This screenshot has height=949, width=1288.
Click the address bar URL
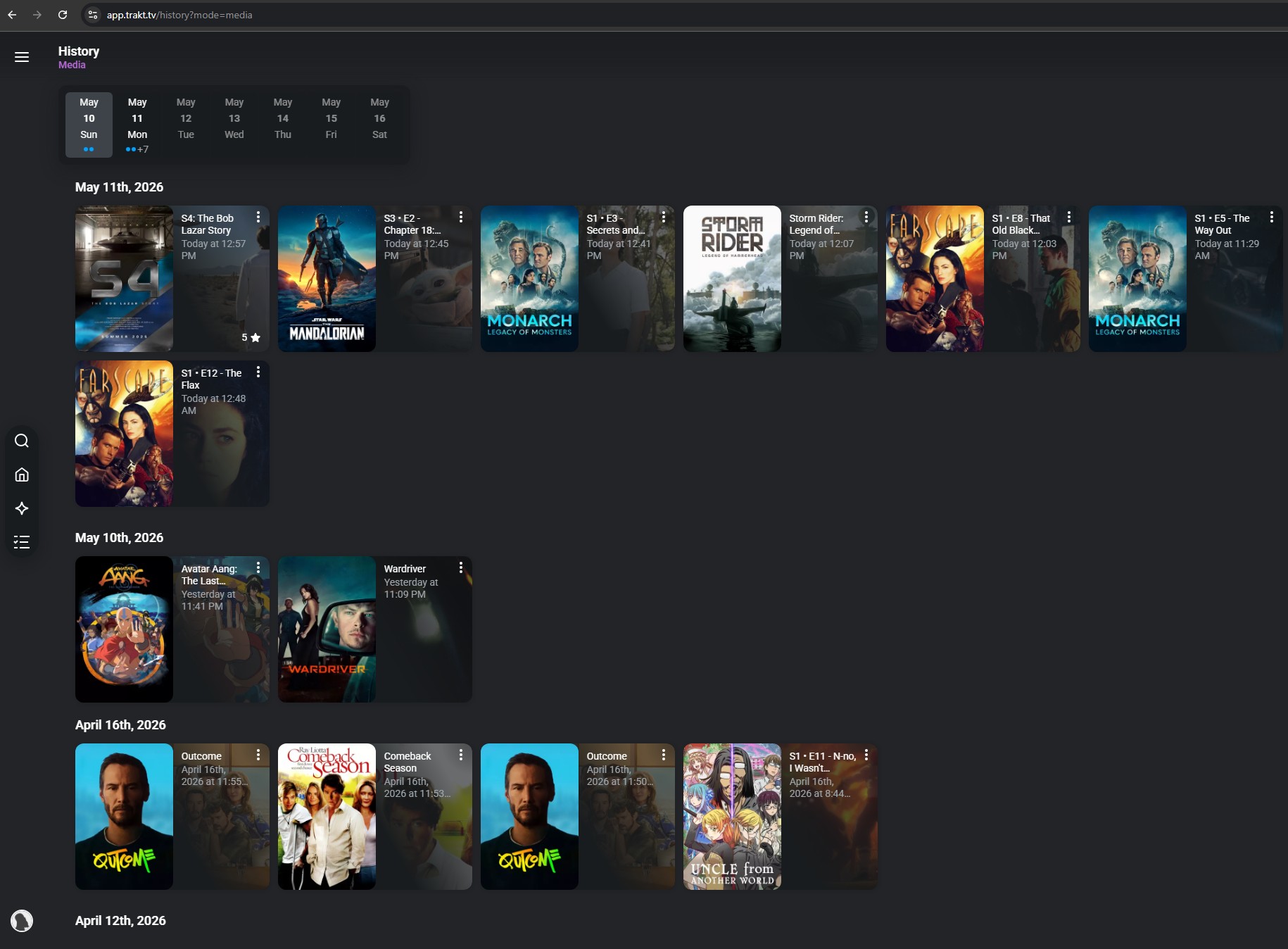click(179, 15)
